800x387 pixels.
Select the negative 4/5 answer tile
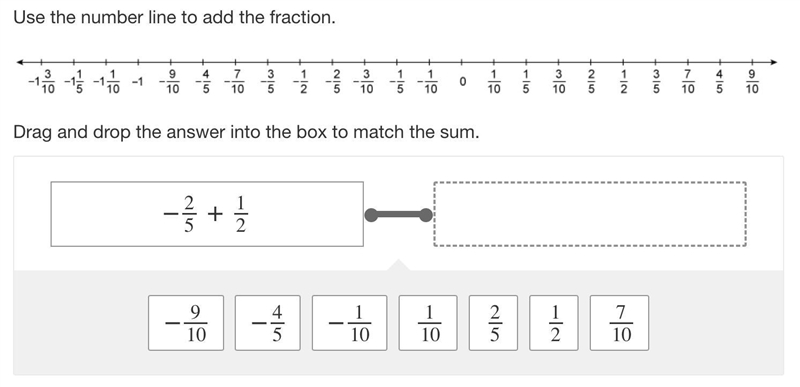coord(267,323)
